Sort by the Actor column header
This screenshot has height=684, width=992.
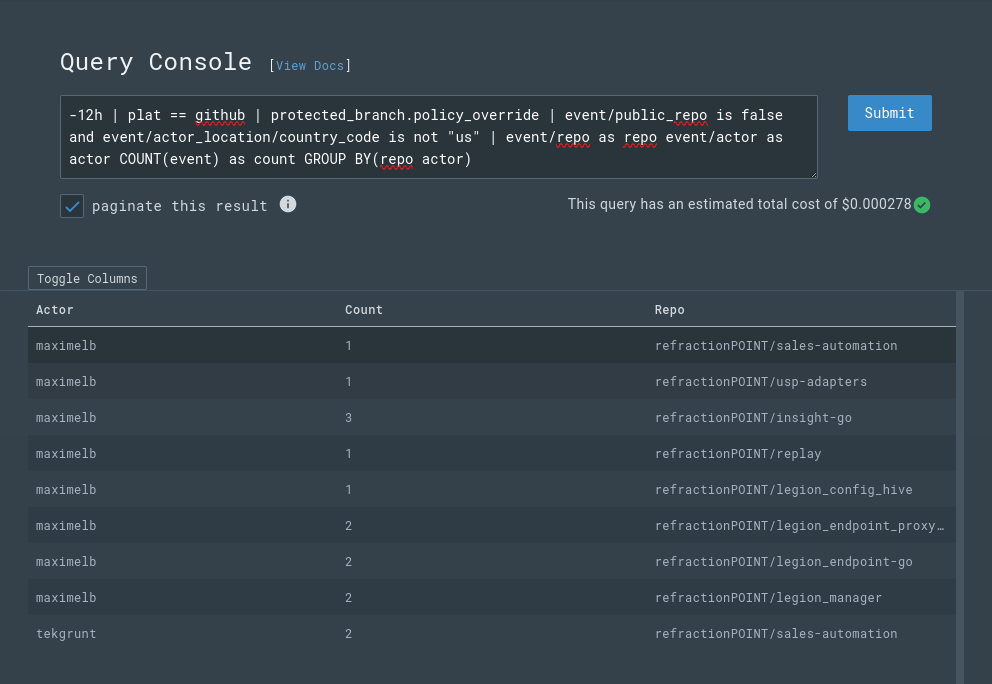(x=55, y=310)
